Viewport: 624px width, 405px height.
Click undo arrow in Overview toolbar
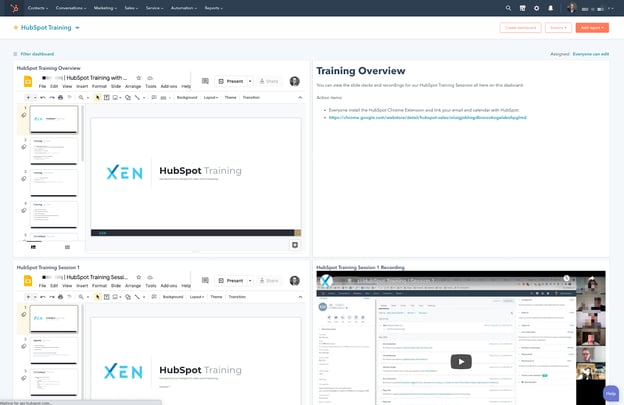(x=43, y=97)
